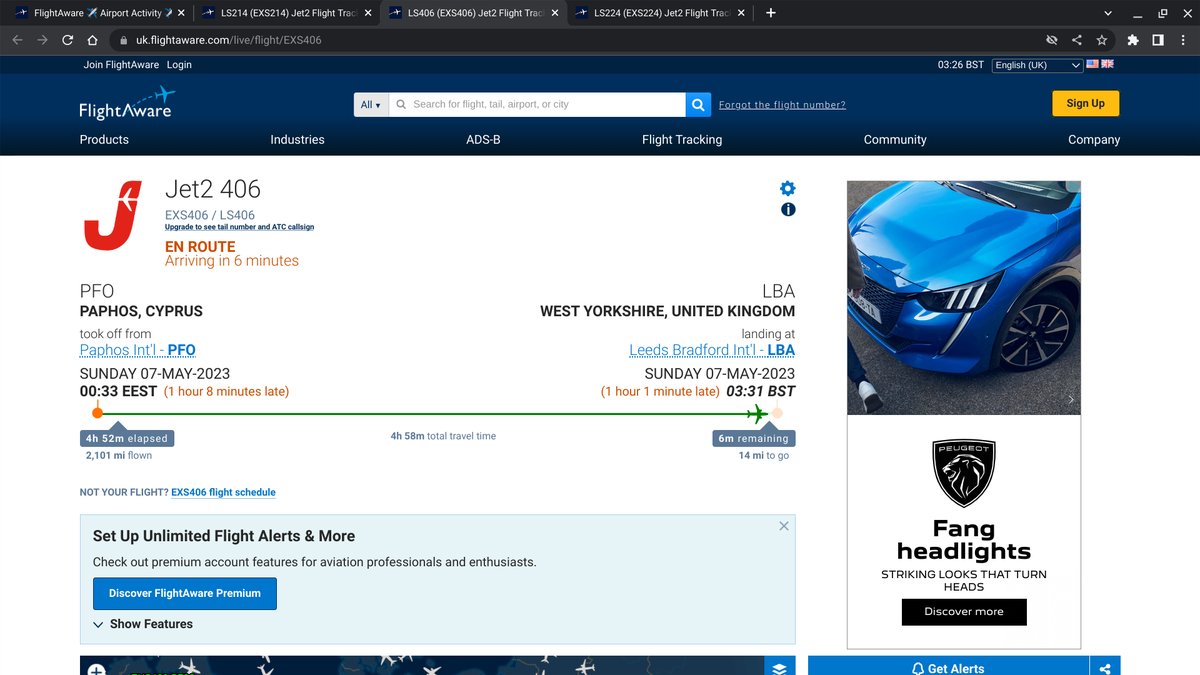Click Upgrade to see tail number link
The width and height of the screenshot is (1200, 675).
tap(239, 227)
